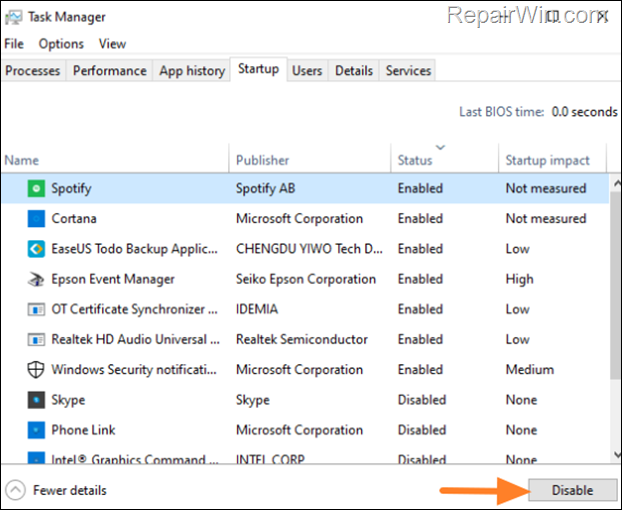Select Windows Security notificati... entry
This screenshot has width=622, height=510.
pyautogui.click(x=134, y=370)
